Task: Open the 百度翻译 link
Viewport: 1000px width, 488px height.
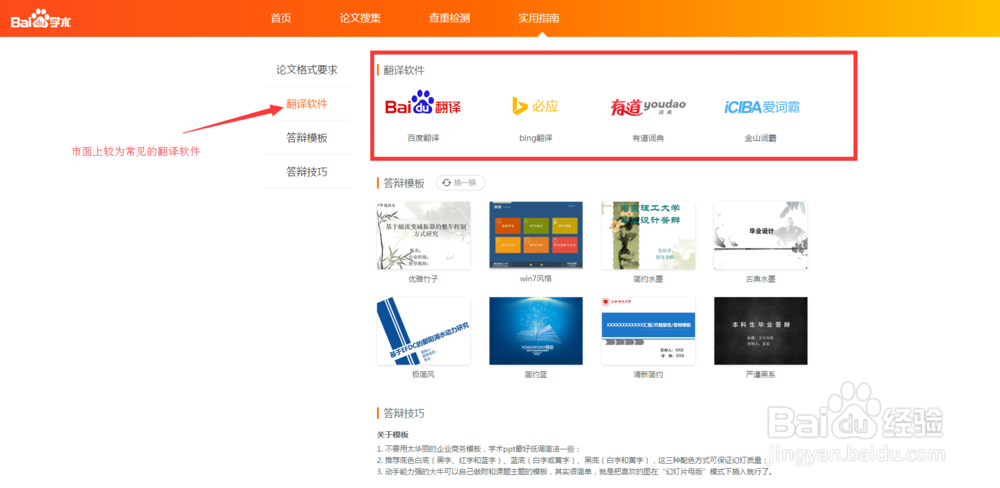Action: click(423, 138)
